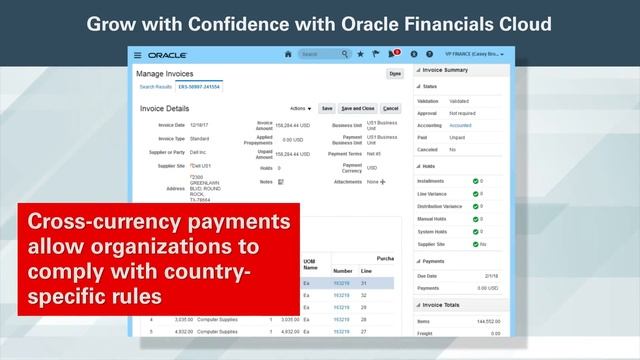Collapse the Payments section
The image size is (640, 360).
click(418, 261)
